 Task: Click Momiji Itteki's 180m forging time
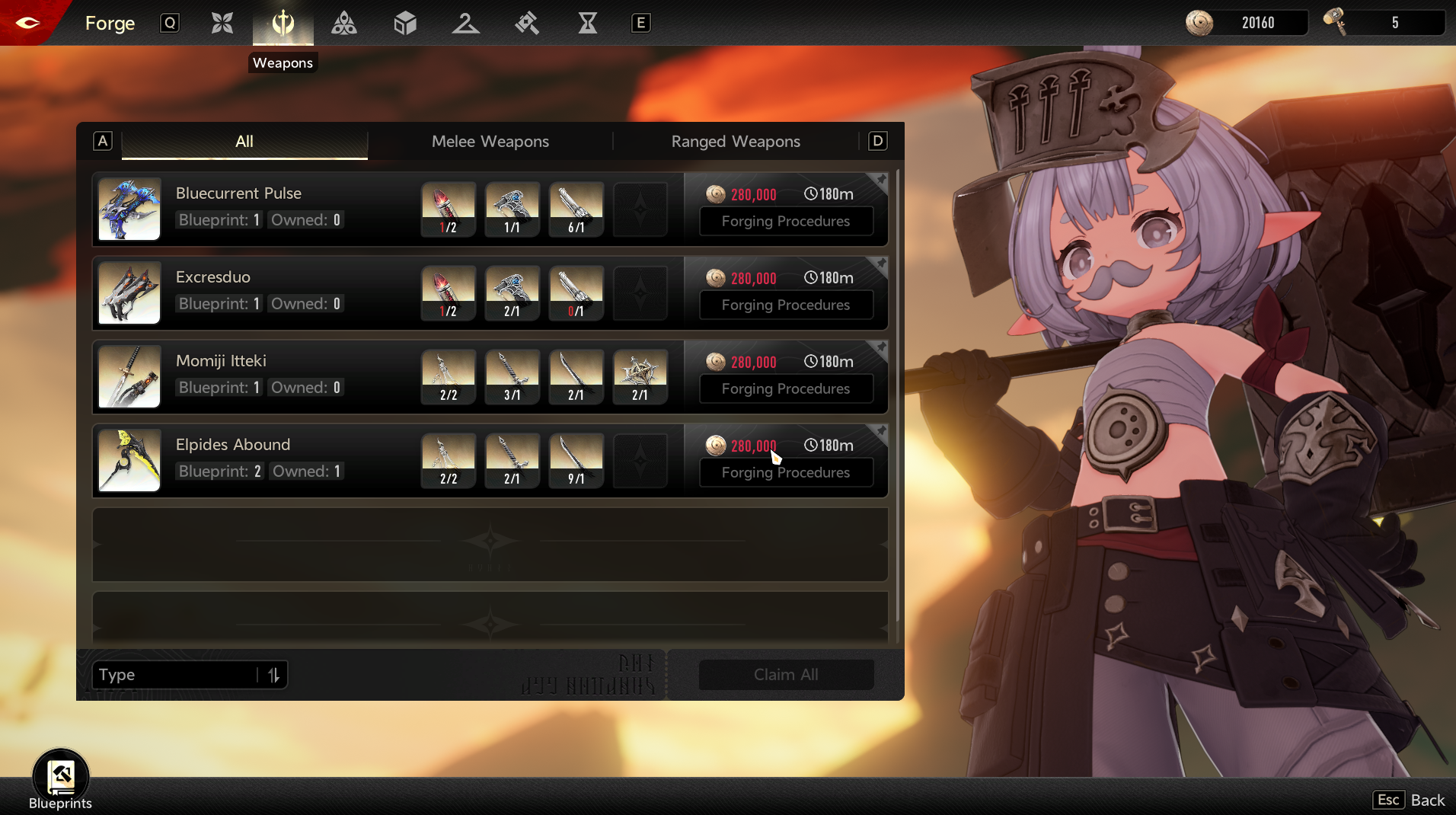point(829,362)
